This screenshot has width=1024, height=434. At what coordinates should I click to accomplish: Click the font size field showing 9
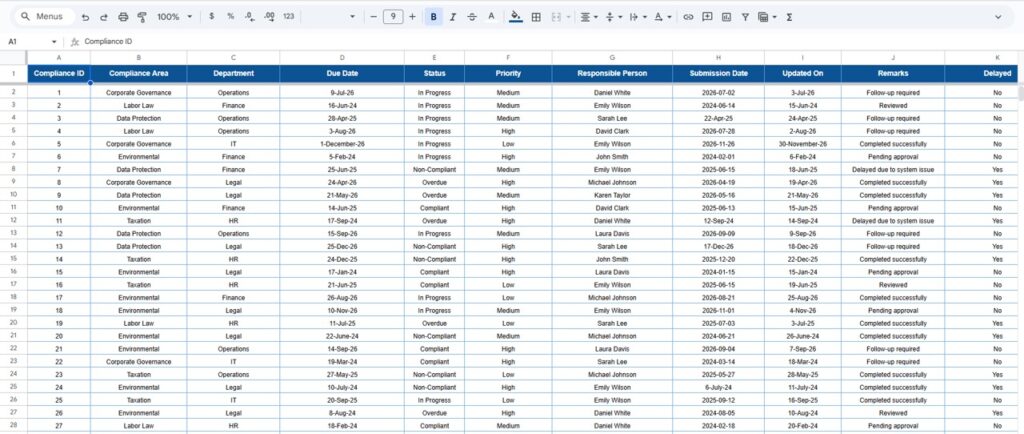(x=392, y=17)
